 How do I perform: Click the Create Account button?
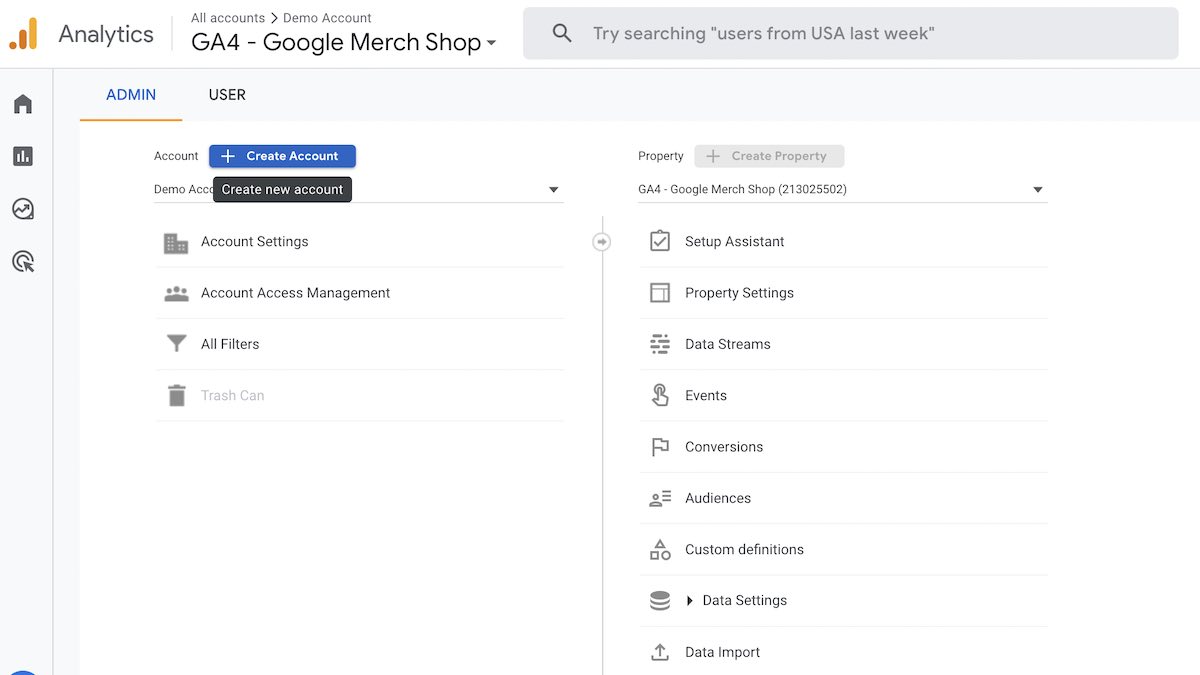(282, 156)
